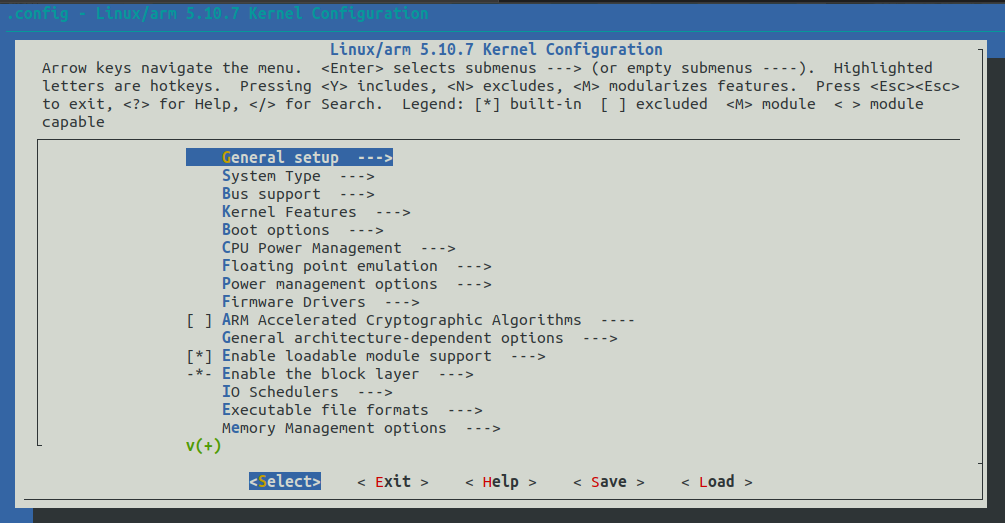Toggle Enable loadable module support checkbox

[x=199, y=356]
